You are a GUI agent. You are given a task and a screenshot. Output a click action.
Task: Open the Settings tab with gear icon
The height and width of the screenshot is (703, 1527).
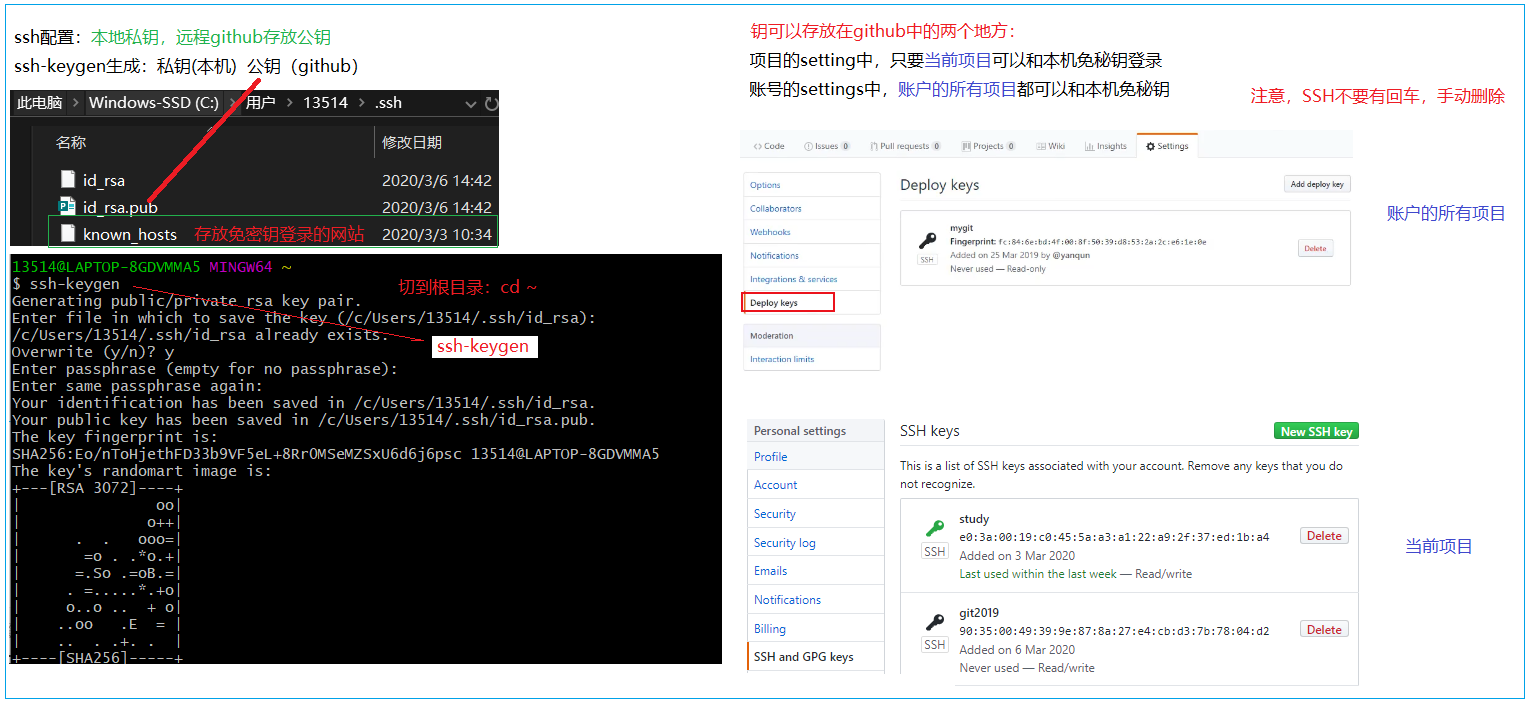click(1167, 146)
